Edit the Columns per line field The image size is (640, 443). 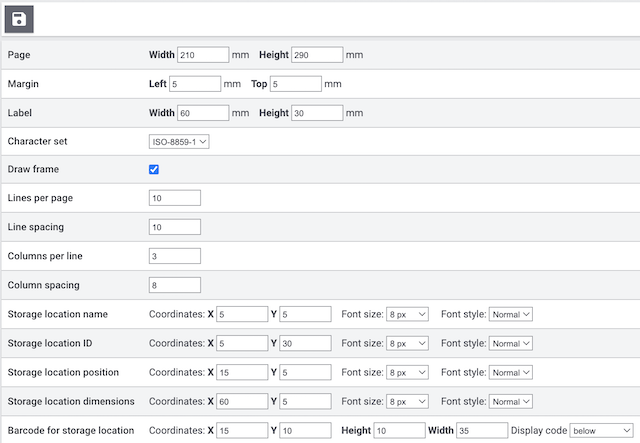175,256
